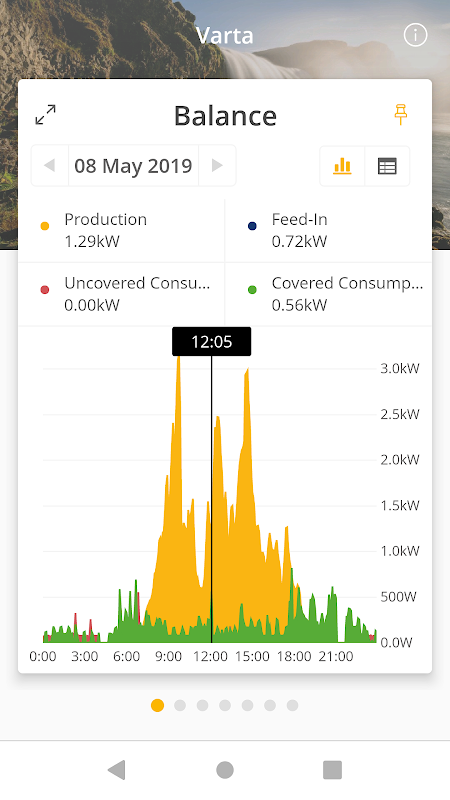The width and height of the screenshot is (450, 800).
Task: Toggle the Production series legend
Action: 121,231
